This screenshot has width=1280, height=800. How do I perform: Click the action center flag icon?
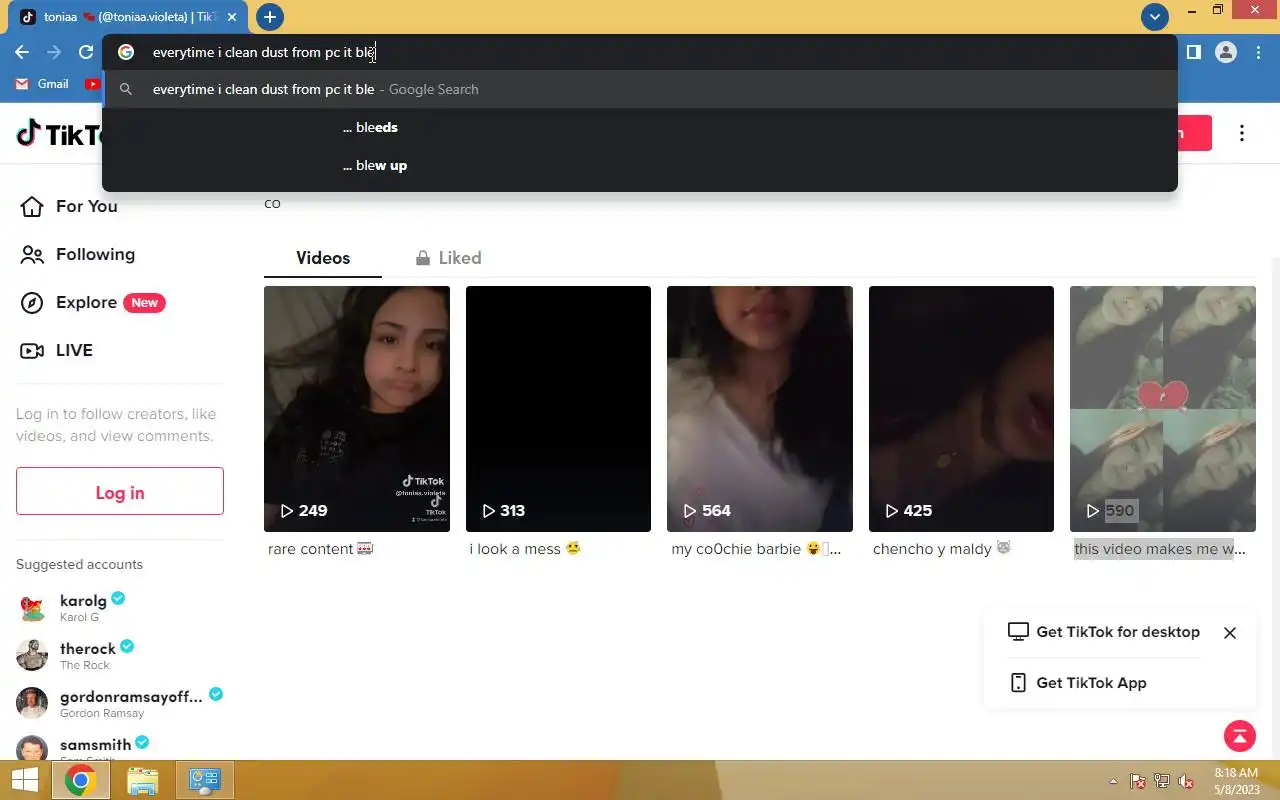click(1137, 781)
